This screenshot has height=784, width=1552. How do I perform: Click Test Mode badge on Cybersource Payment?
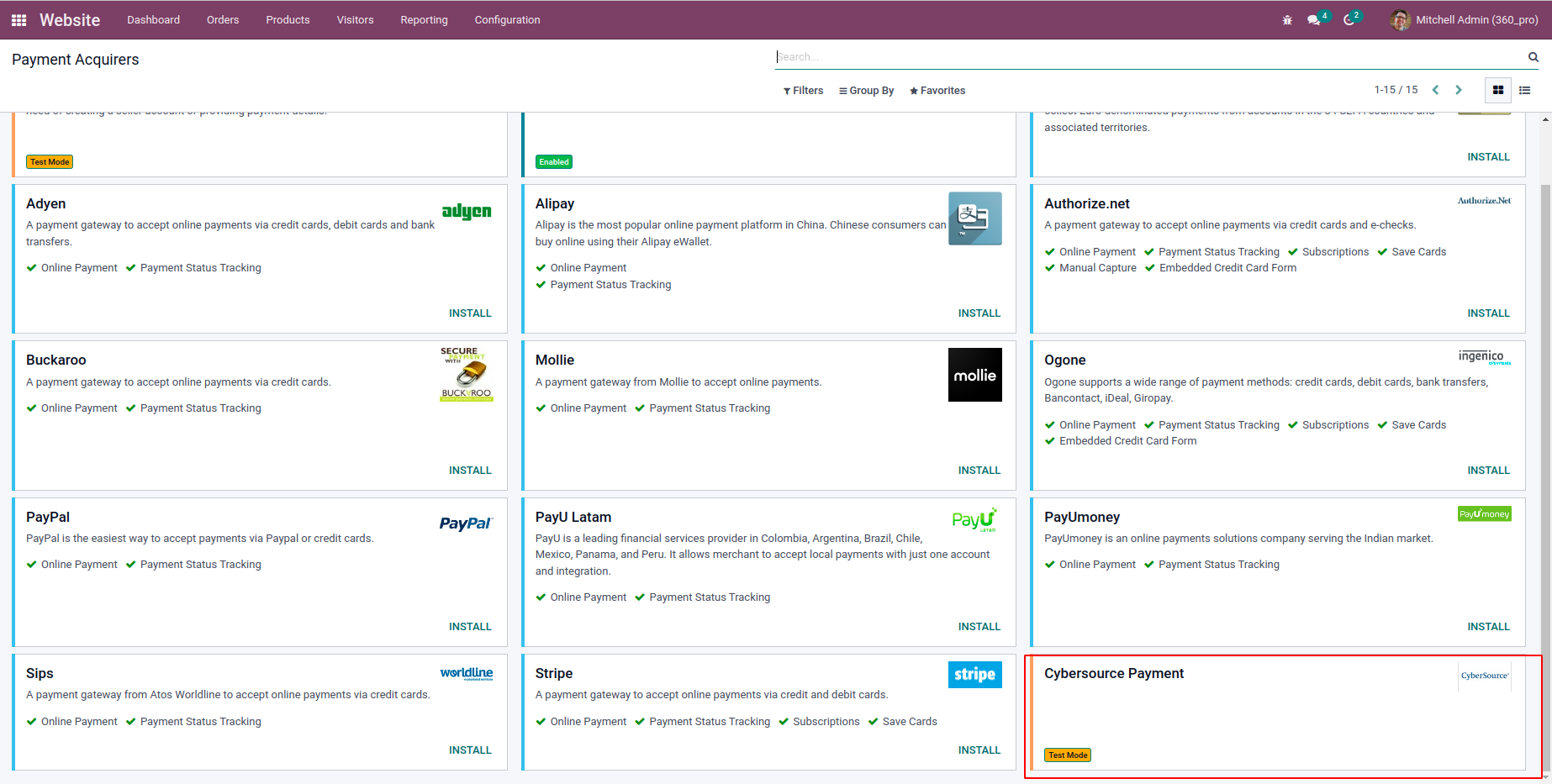click(1068, 755)
